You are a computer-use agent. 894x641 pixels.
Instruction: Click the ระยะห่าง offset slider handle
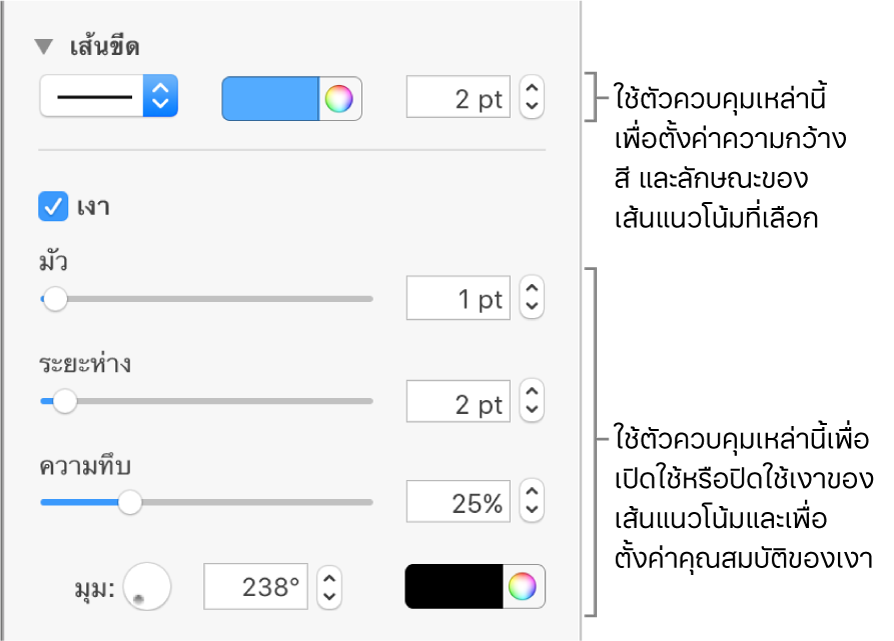click(x=65, y=402)
